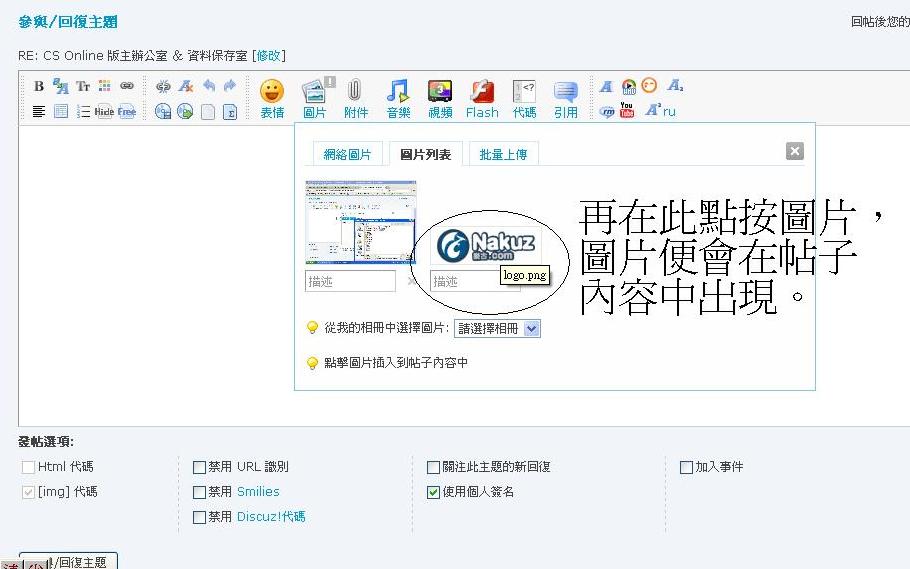The width and height of the screenshot is (910, 569).
Task: Click the subscript A2 icon
Action: pos(675,86)
